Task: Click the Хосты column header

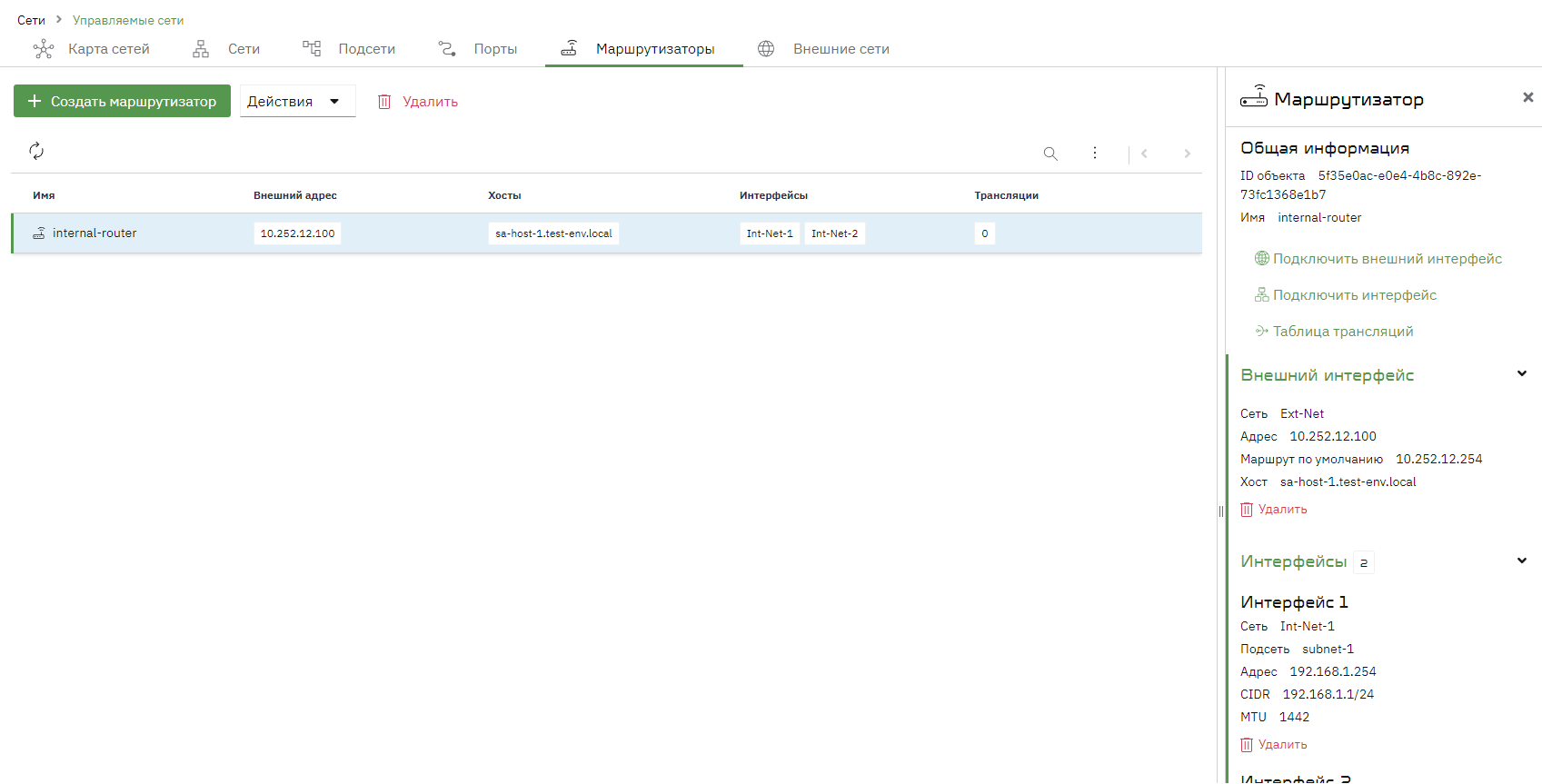Action: (504, 195)
